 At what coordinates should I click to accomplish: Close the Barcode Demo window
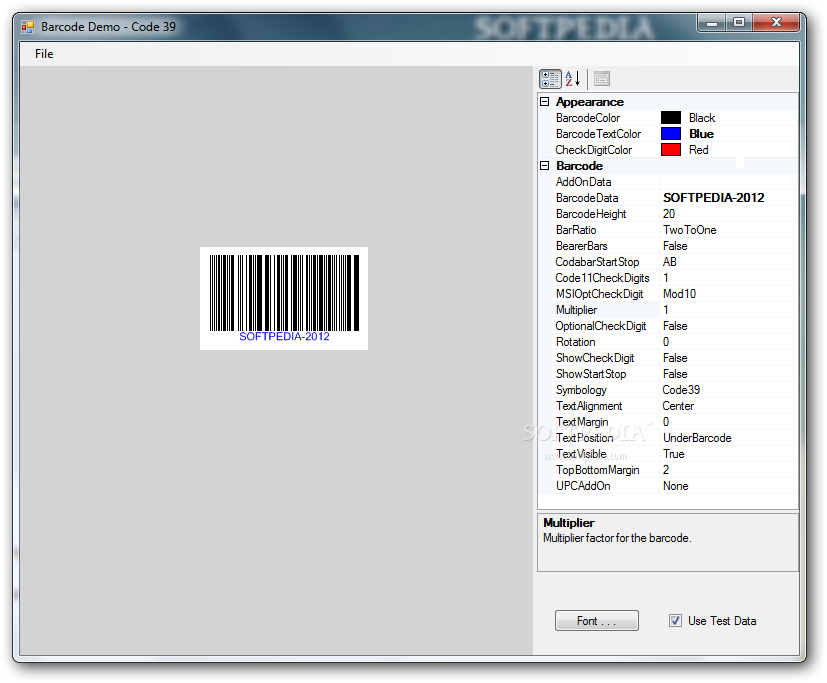(776, 23)
